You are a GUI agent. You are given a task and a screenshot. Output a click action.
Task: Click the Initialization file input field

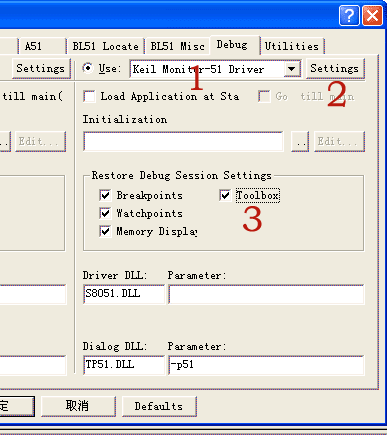click(183, 141)
